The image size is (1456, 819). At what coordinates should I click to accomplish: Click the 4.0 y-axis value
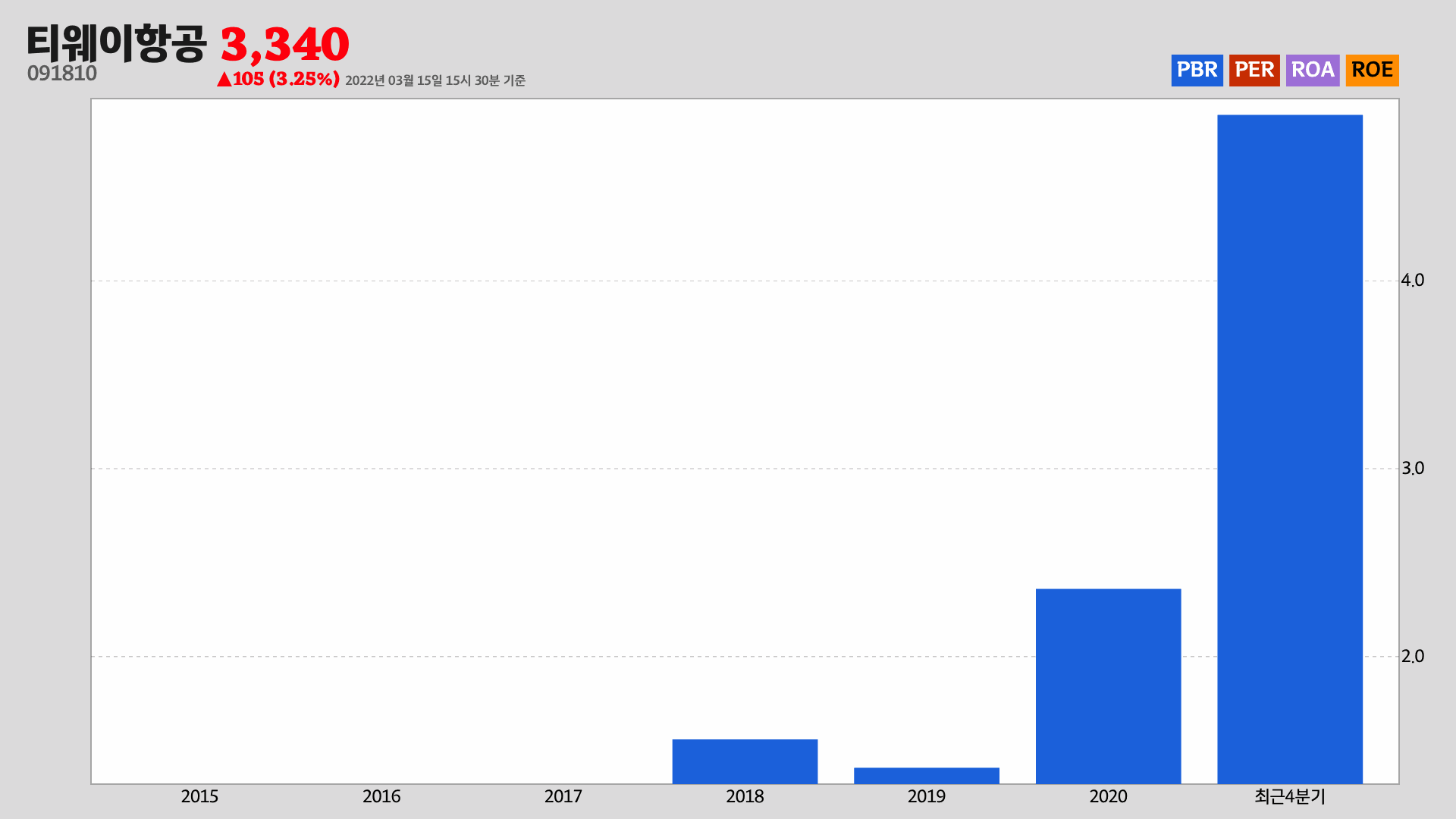(x=1413, y=281)
